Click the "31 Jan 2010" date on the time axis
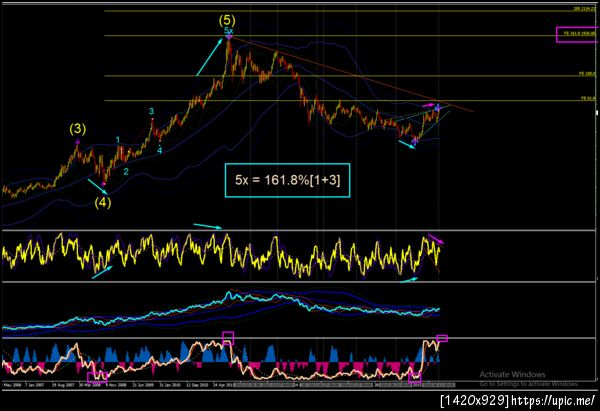 tap(170, 385)
